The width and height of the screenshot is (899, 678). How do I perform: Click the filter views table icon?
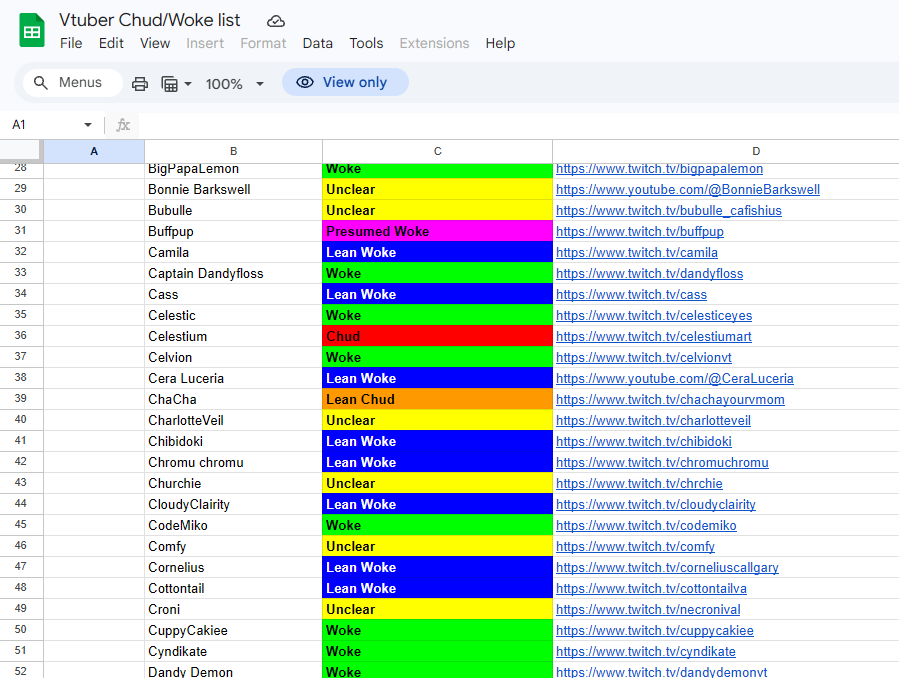tap(169, 84)
